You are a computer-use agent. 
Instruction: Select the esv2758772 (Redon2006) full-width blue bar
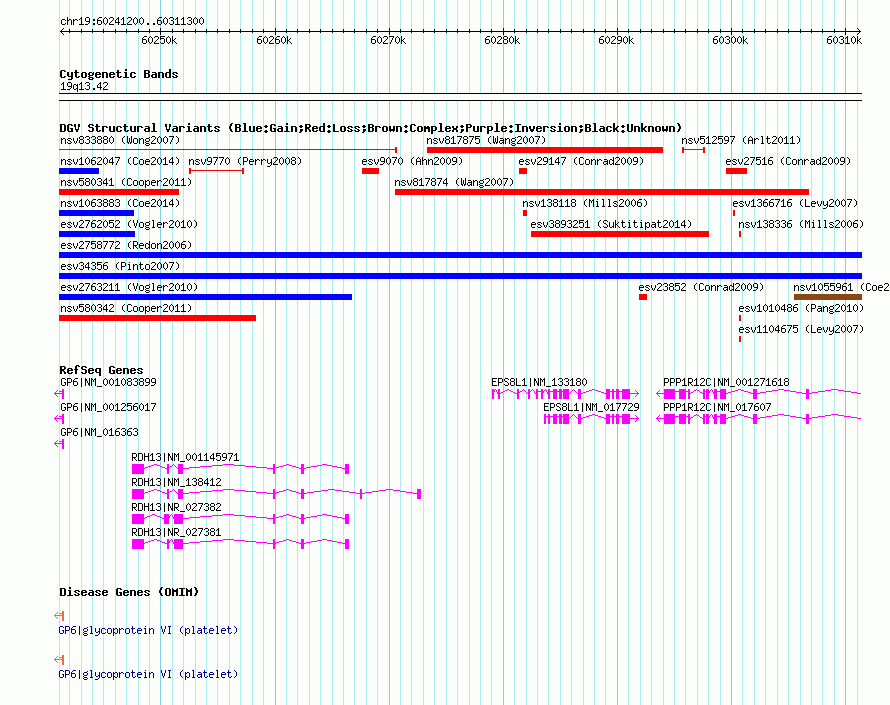pyautogui.click(x=460, y=255)
